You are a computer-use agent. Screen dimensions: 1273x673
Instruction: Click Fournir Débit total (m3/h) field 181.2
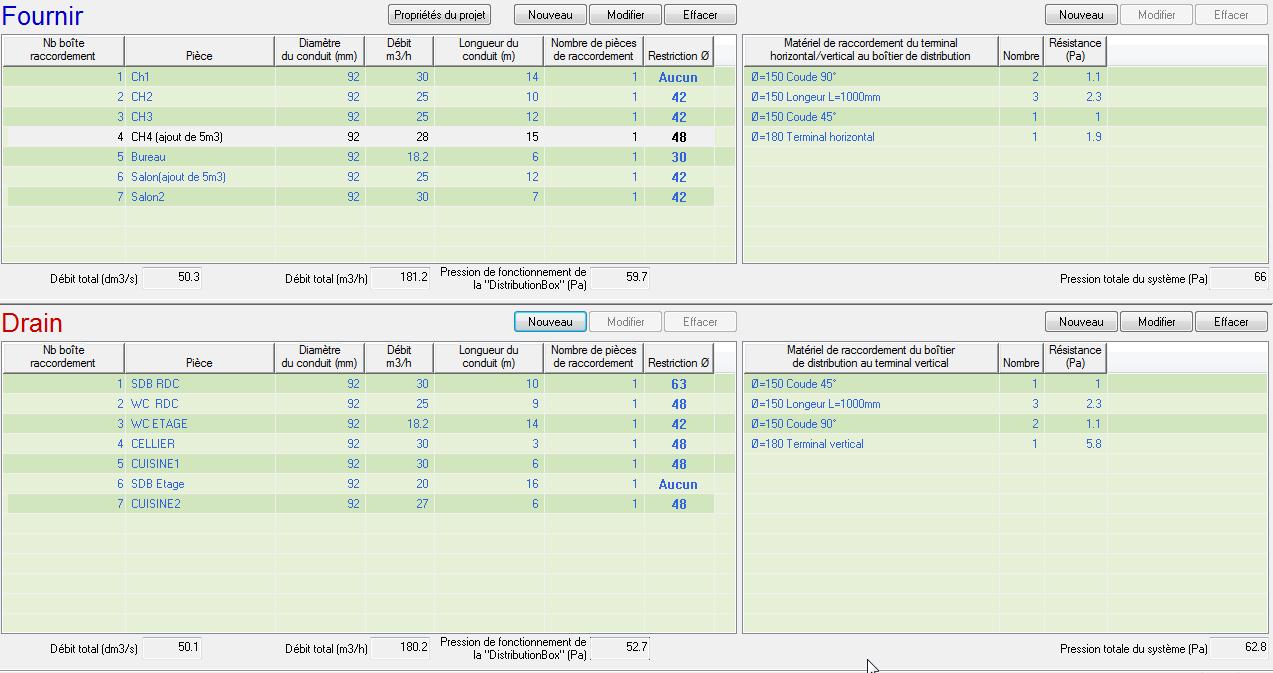click(x=401, y=278)
